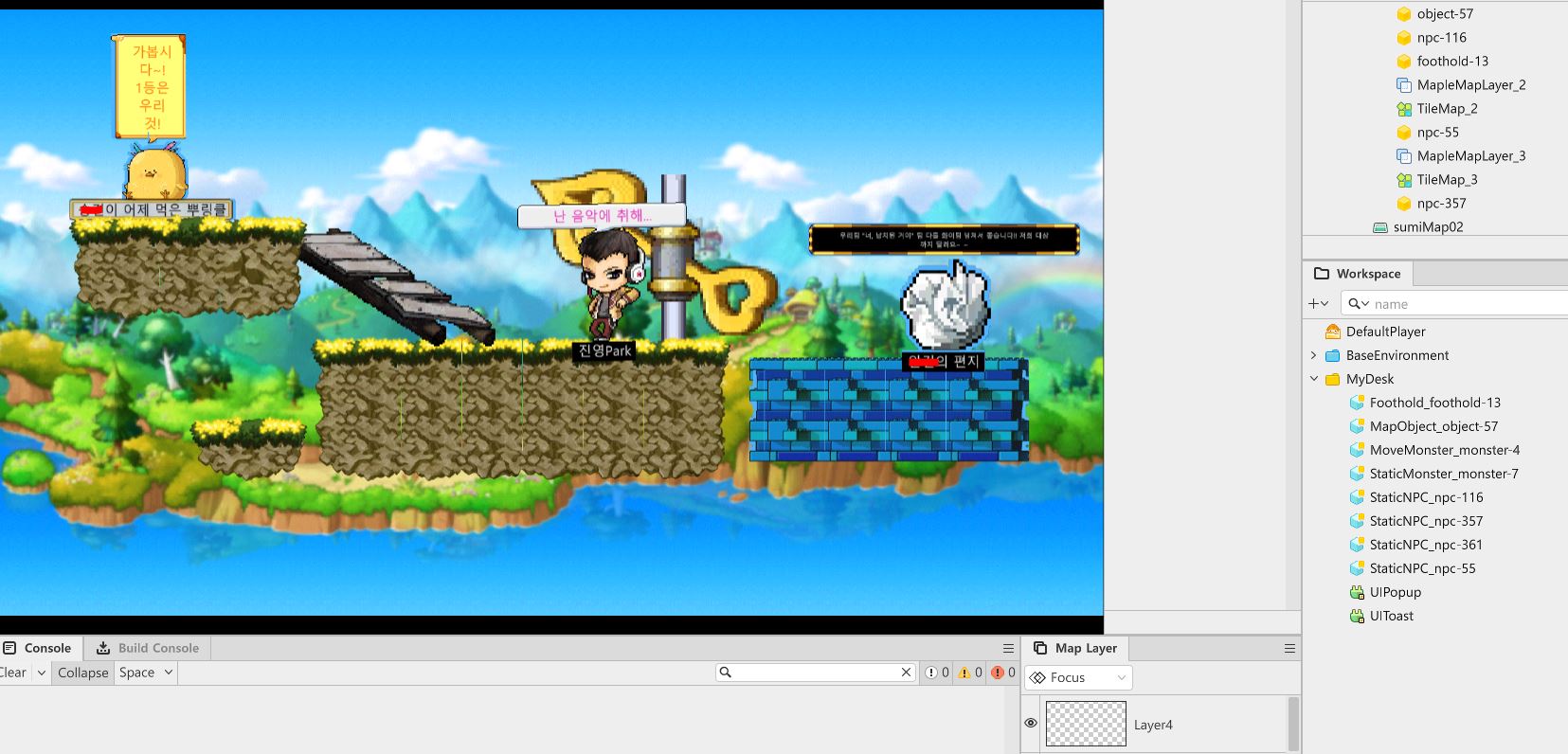Click the DefaultPlayer model icon
1568x754 pixels.
pos(1333,332)
